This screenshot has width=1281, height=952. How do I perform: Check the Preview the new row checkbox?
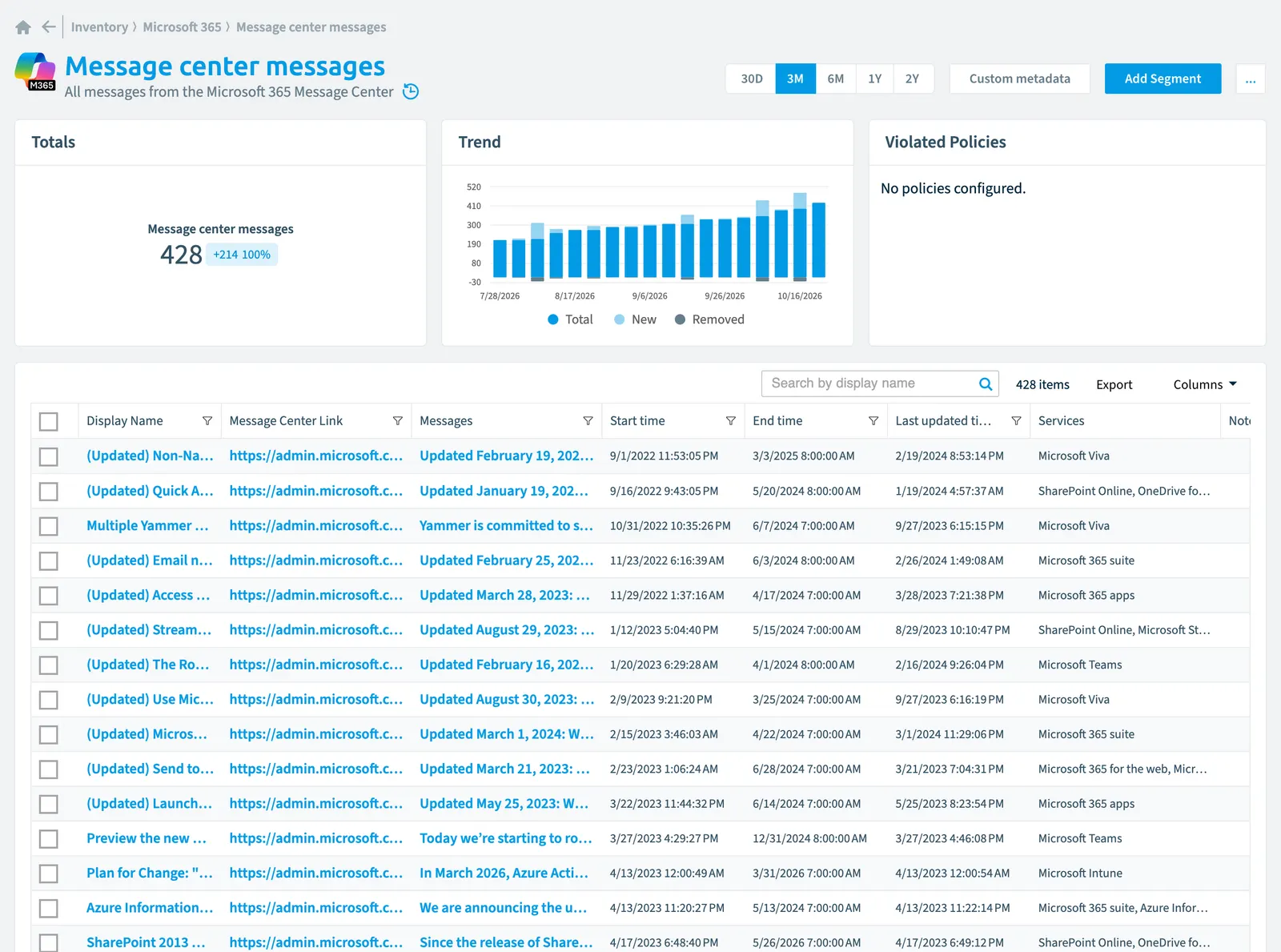point(49,838)
